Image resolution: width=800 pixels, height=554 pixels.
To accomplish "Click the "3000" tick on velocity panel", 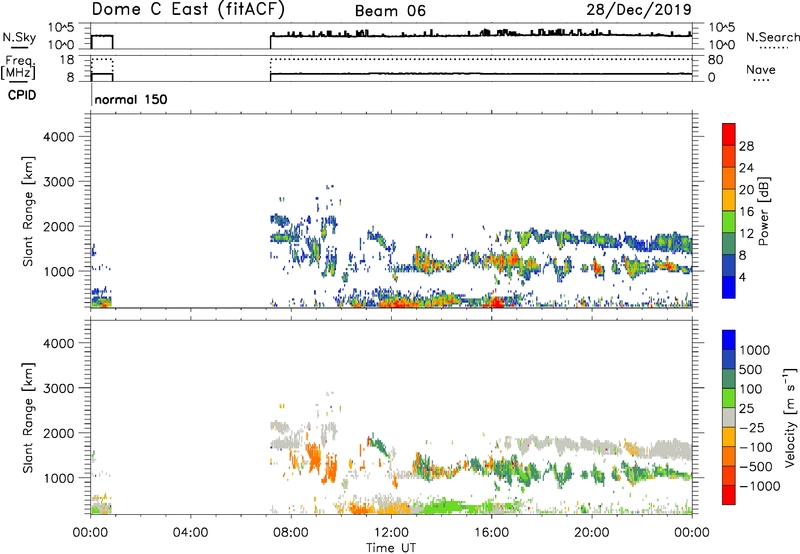I will pyautogui.click(x=59, y=388).
